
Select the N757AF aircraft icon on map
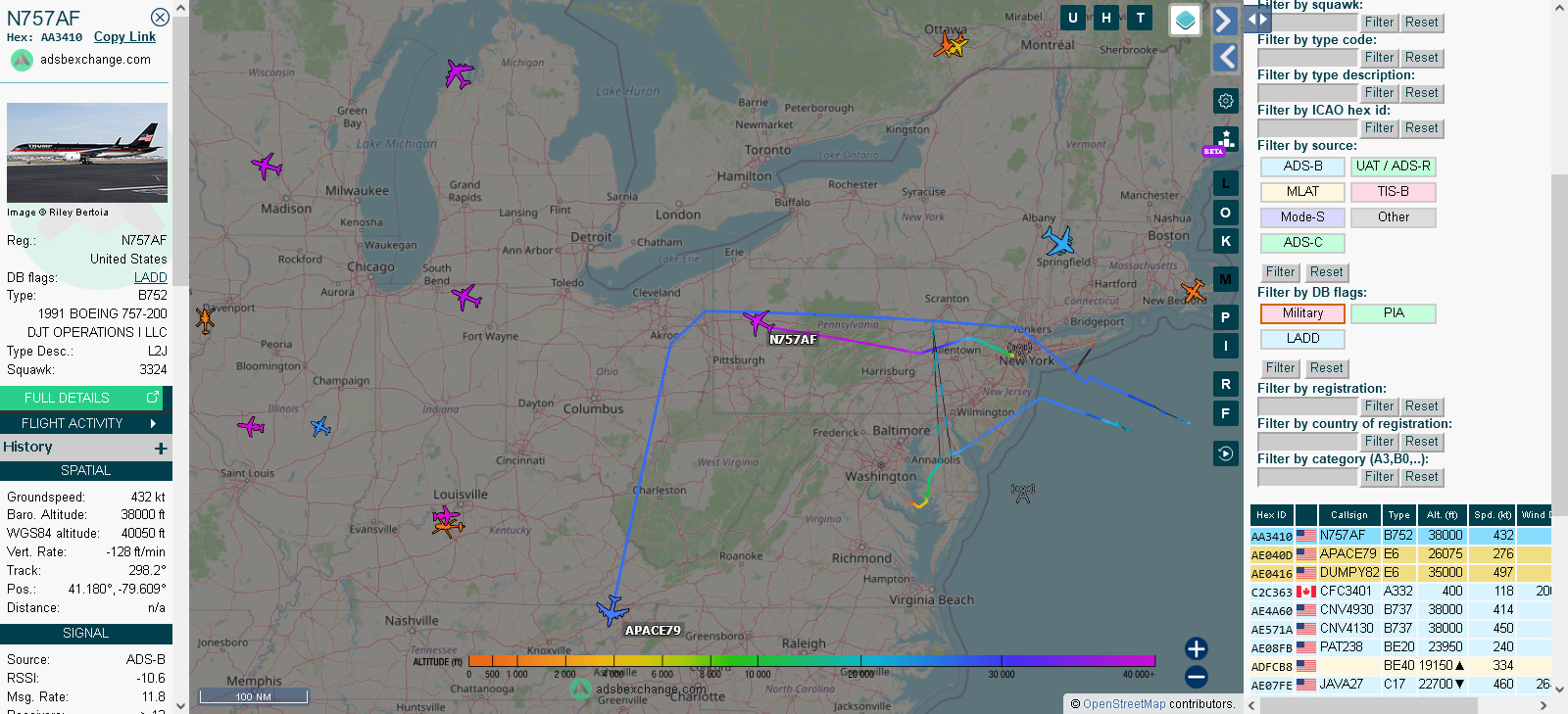[x=758, y=321]
